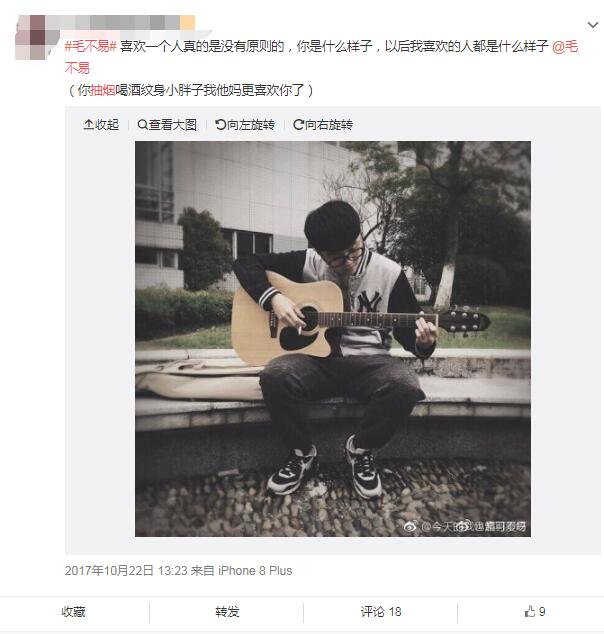The image size is (604, 634).
Task: Click the highlighted 抽烟 keyword link
Action: point(103,90)
